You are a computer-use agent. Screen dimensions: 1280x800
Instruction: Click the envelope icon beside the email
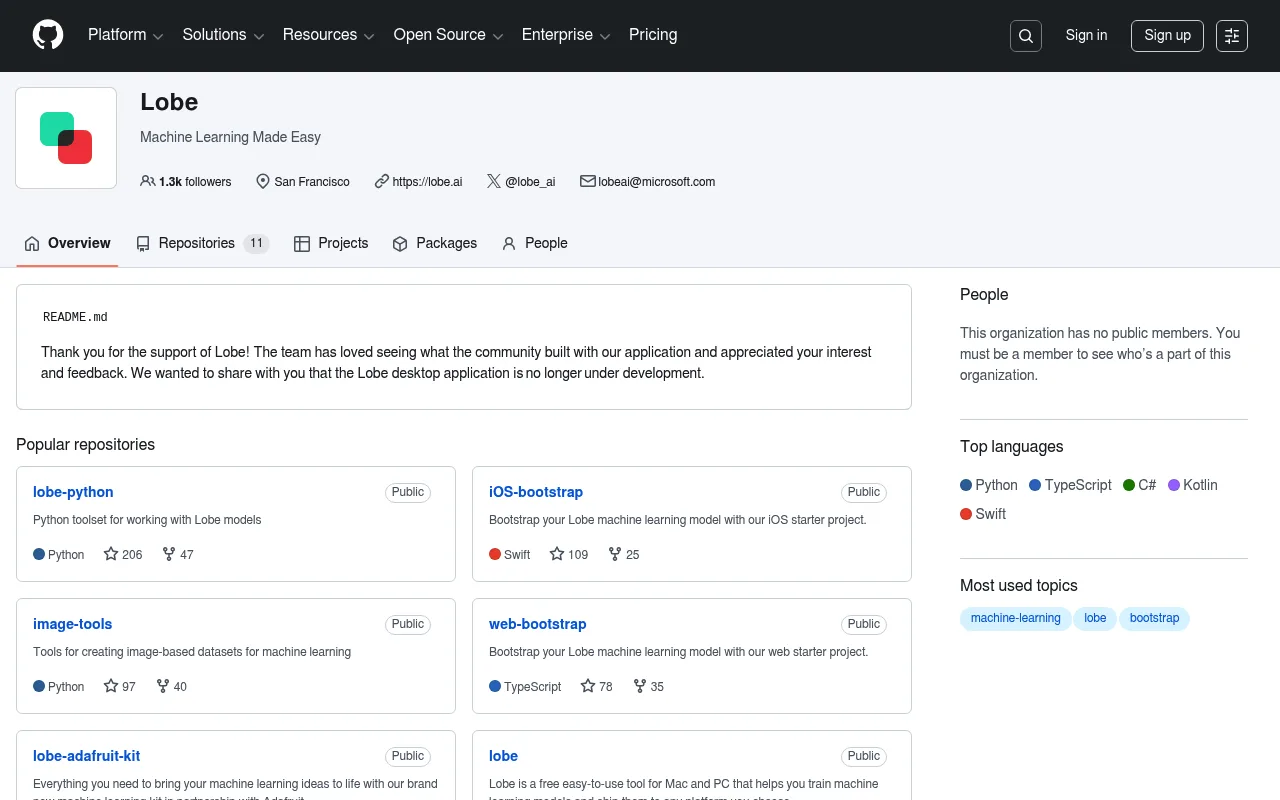(x=588, y=181)
